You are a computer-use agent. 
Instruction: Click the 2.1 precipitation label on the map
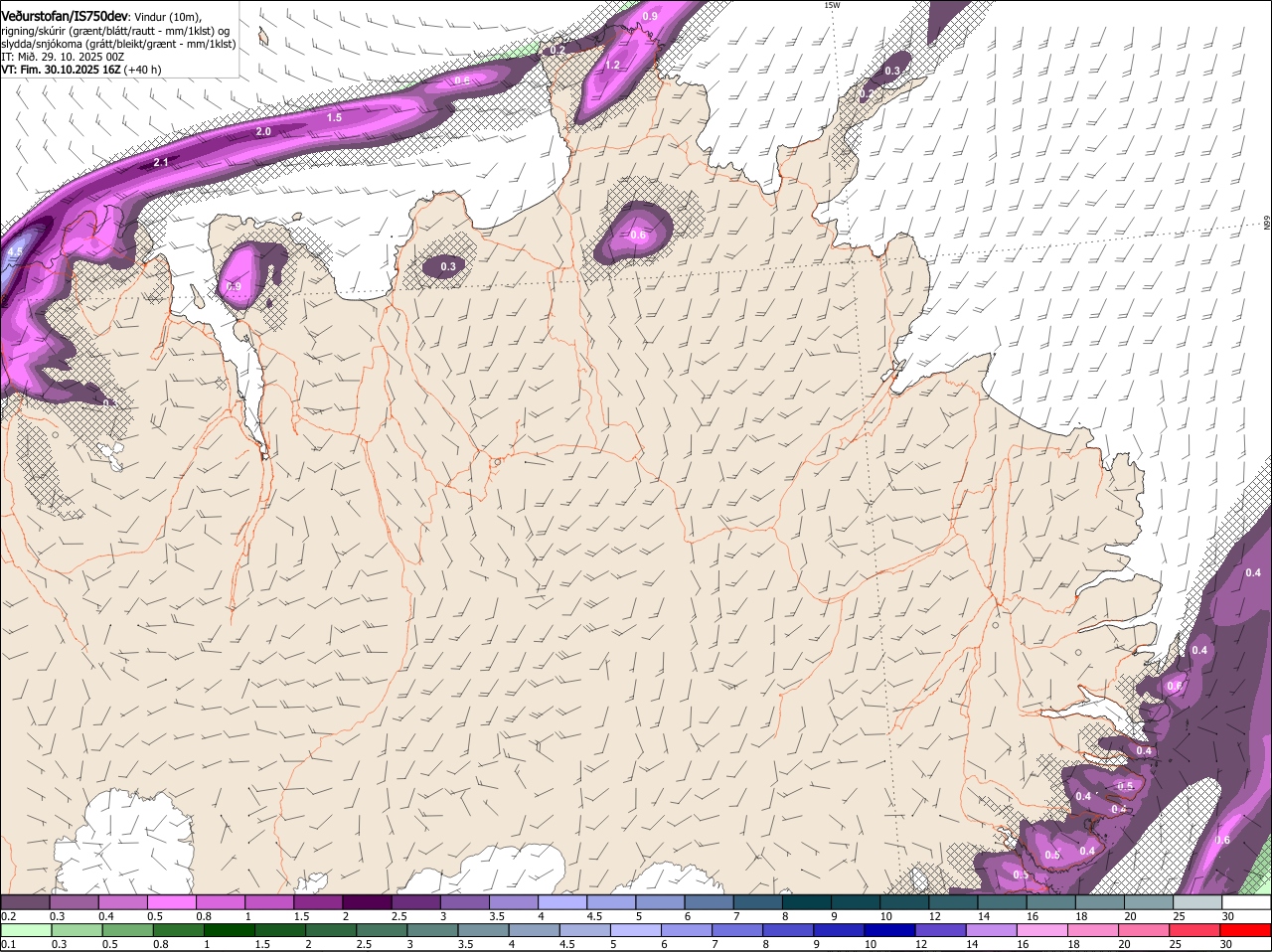(161, 162)
